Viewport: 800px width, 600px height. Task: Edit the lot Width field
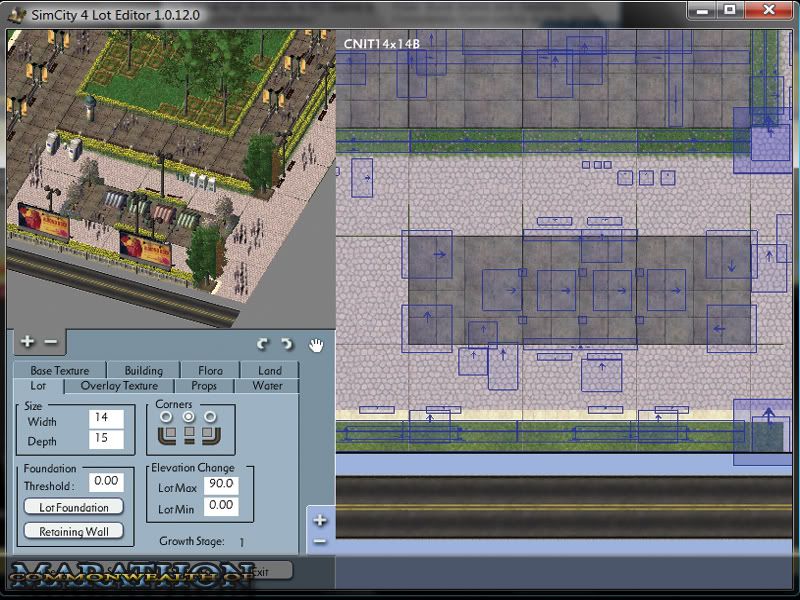[x=106, y=419]
